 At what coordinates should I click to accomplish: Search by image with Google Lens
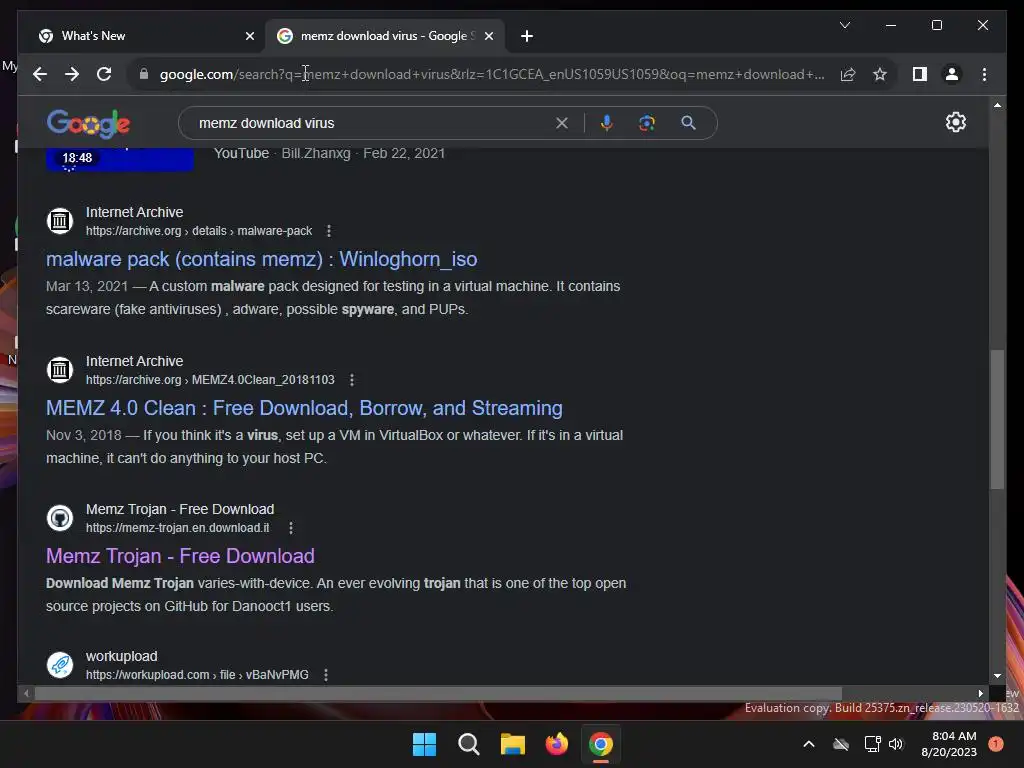647,123
